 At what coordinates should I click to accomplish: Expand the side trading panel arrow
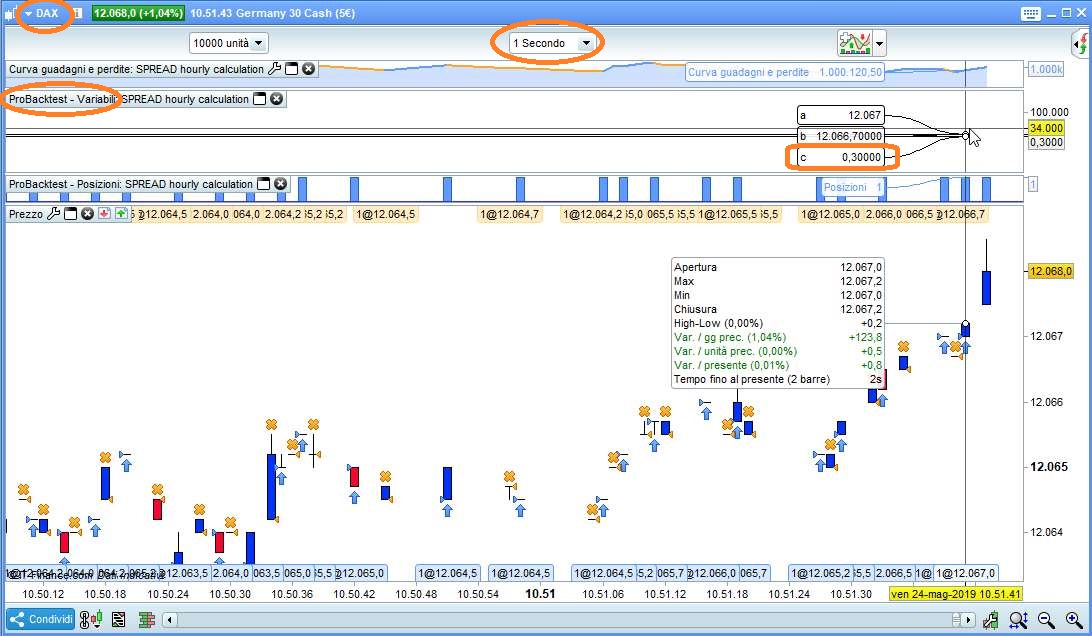click(x=1082, y=45)
